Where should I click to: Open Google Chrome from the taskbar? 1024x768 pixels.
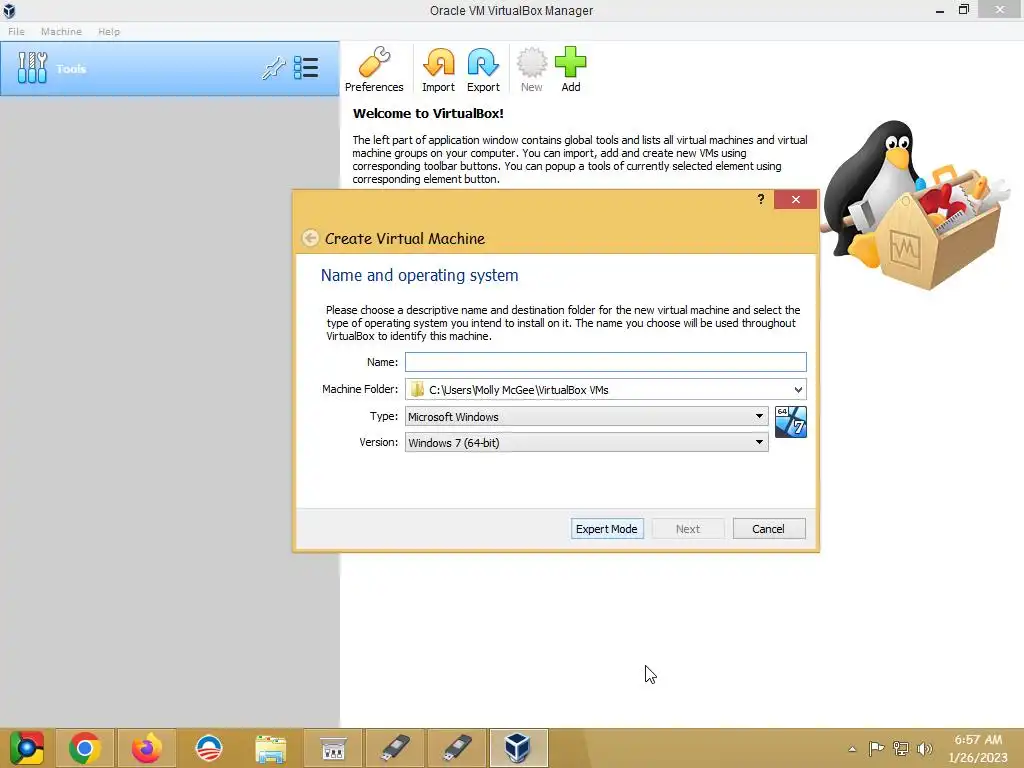(84, 748)
